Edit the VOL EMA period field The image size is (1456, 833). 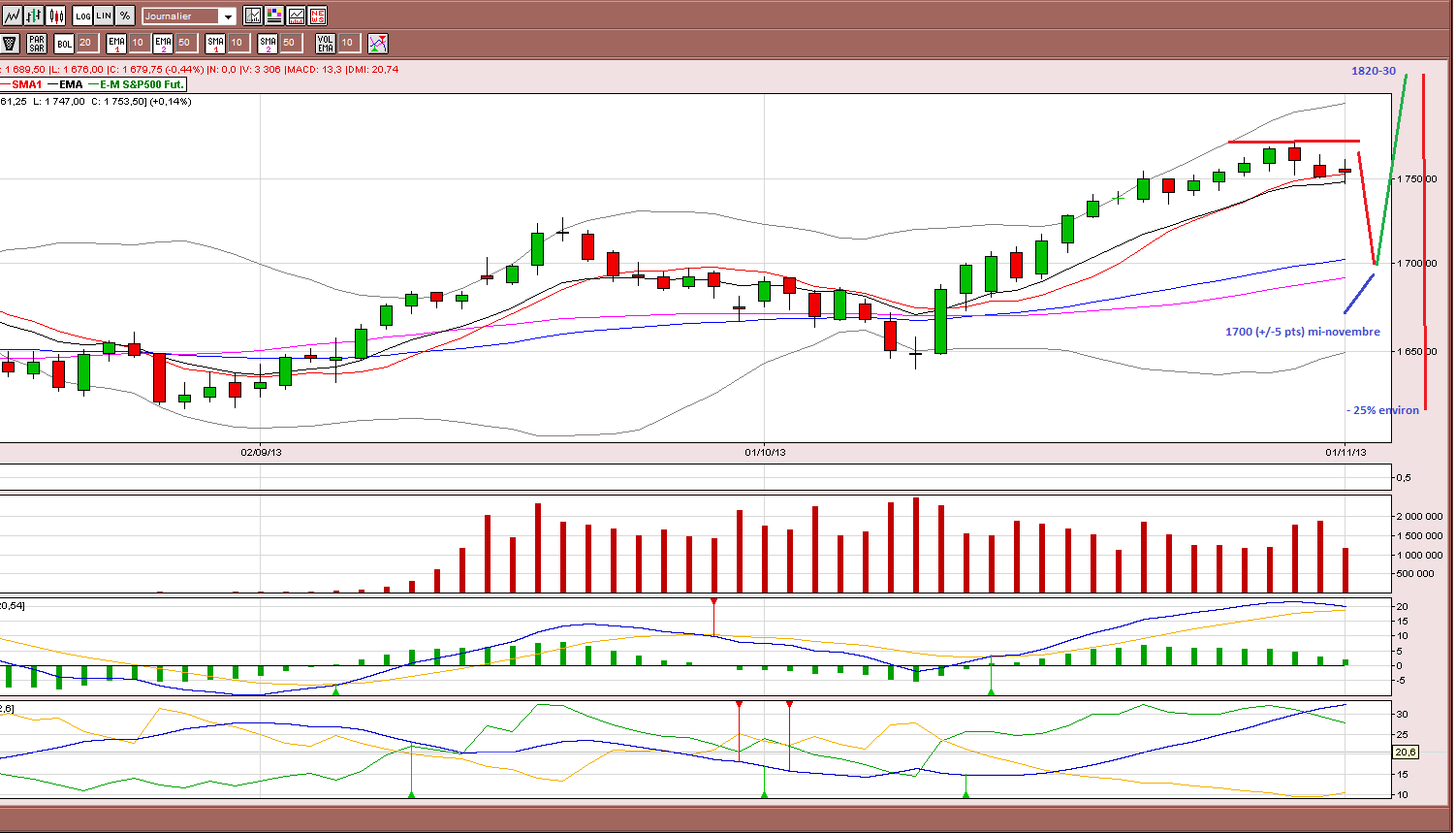(x=348, y=44)
